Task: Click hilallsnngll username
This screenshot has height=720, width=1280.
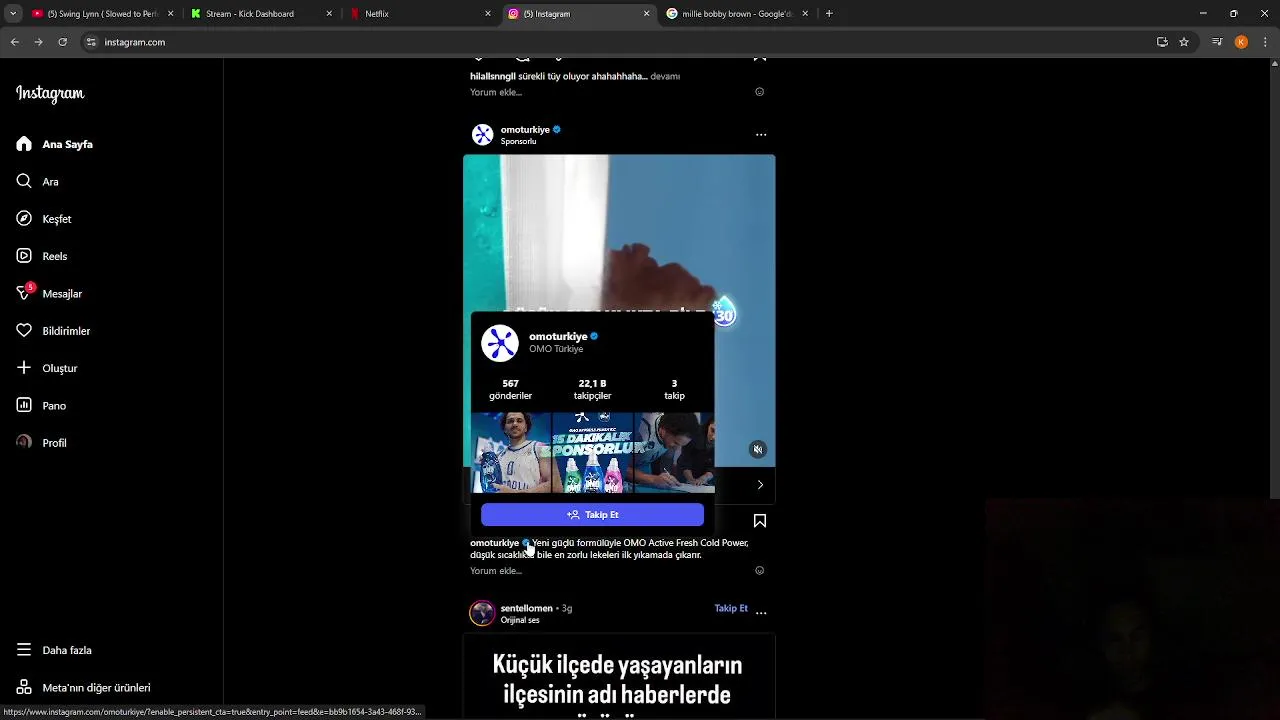Action: click(493, 76)
